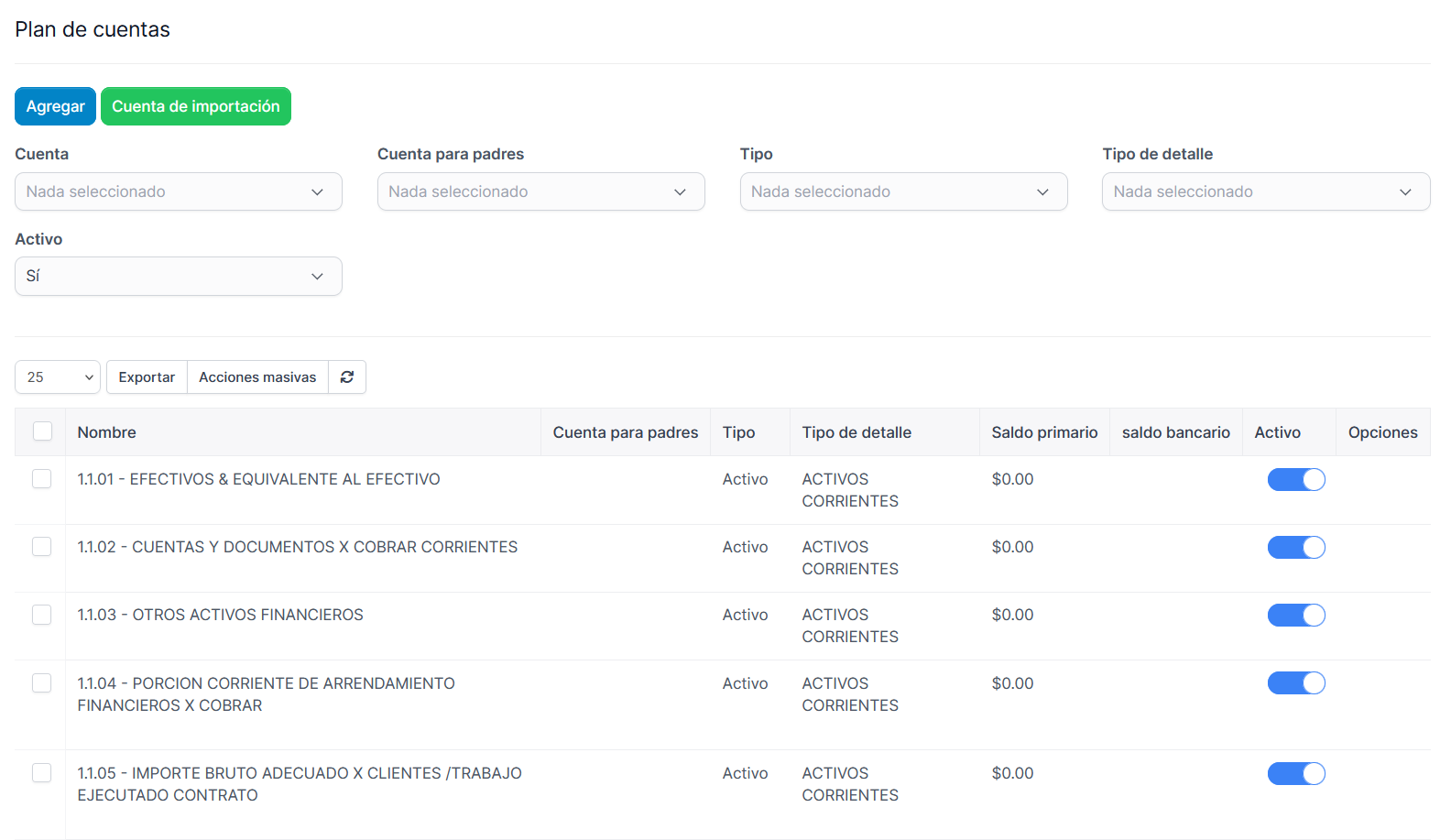The image size is (1451, 840).
Task: Turn off active switch for 1.1.04
Action: (1295, 683)
